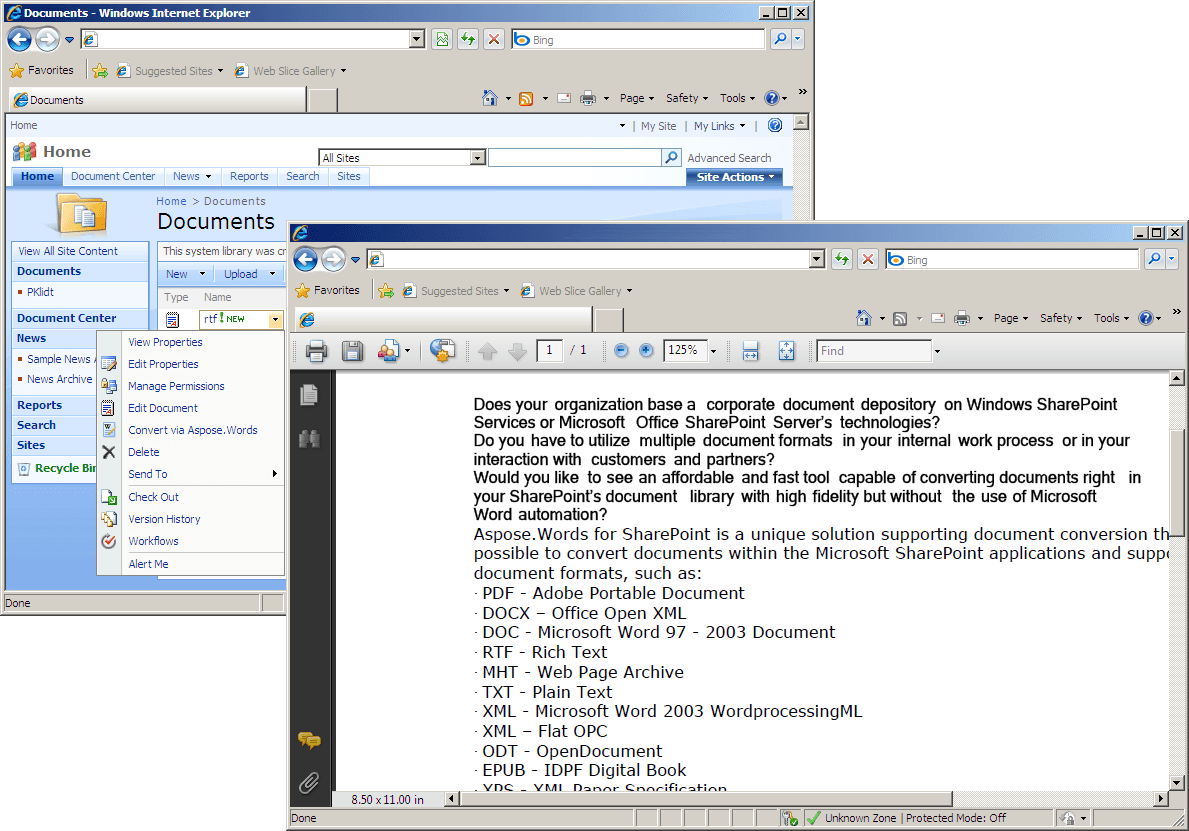Open PKlidt link in quick launch
The image size is (1189, 831).
point(40,292)
